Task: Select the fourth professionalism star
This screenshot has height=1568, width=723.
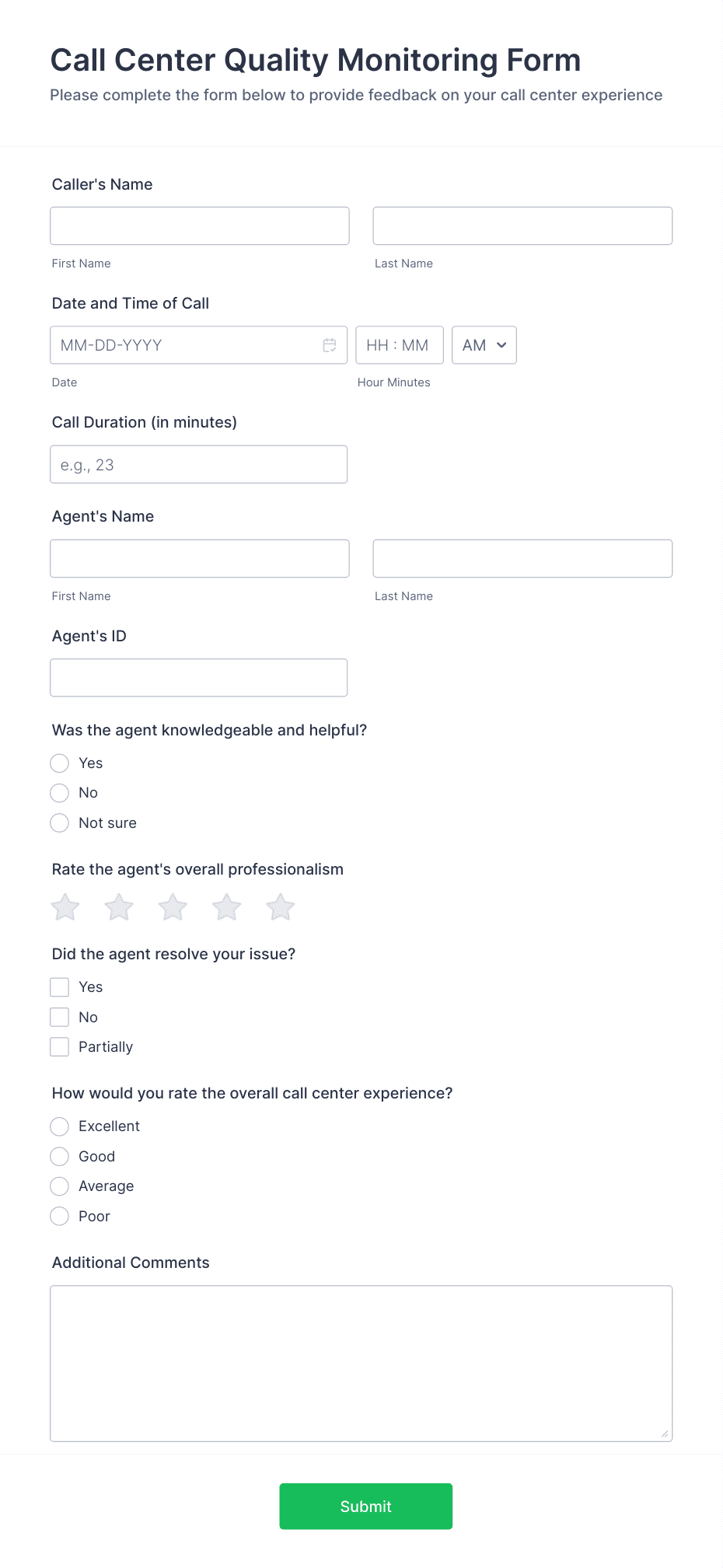Action: [226, 906]
